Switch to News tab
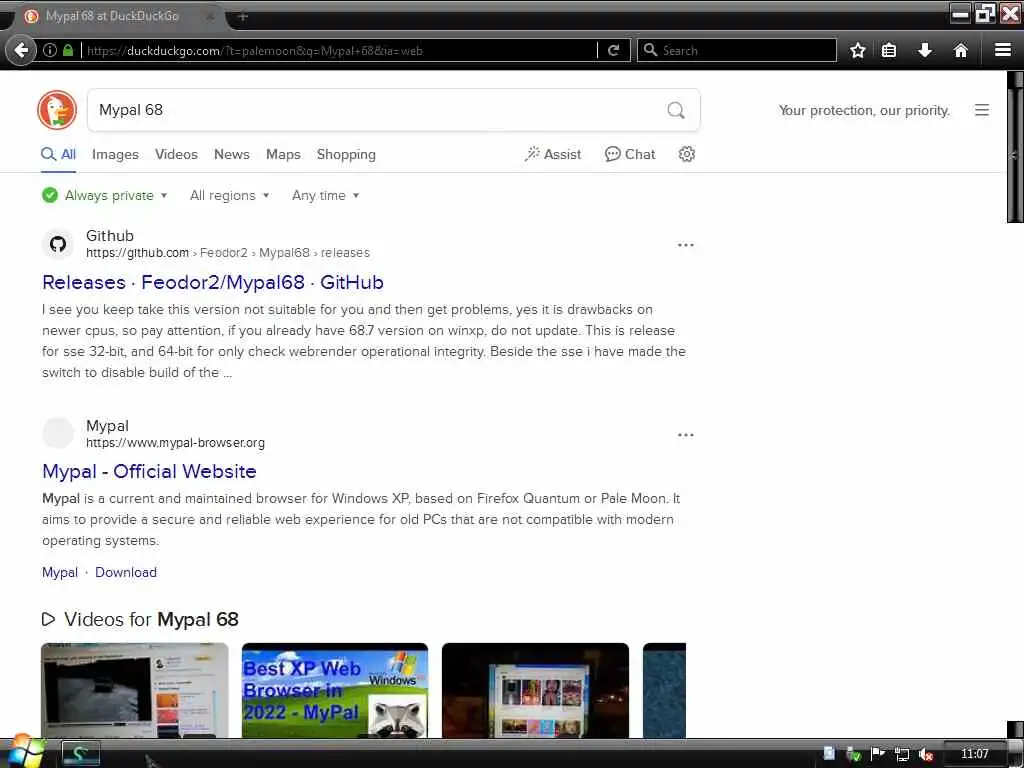Viewport: 1024px width, 768px height. pos(231,155)
